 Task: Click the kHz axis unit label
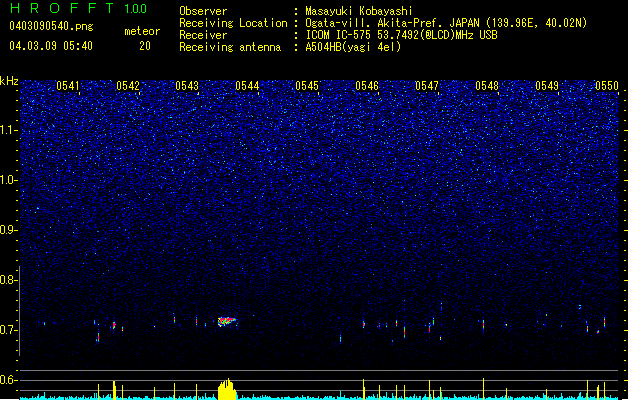[x=9, y=81]
